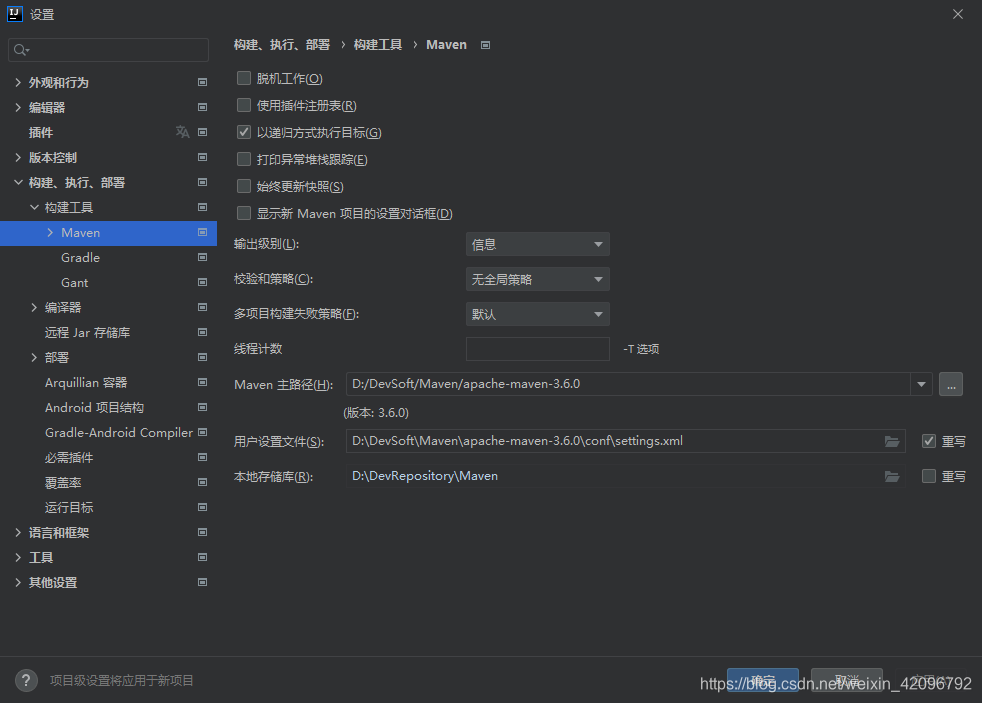Screen dimensions: 982x703
Task: Click project-level icon beside 运行目标
Action: click(x=202, y=507)
